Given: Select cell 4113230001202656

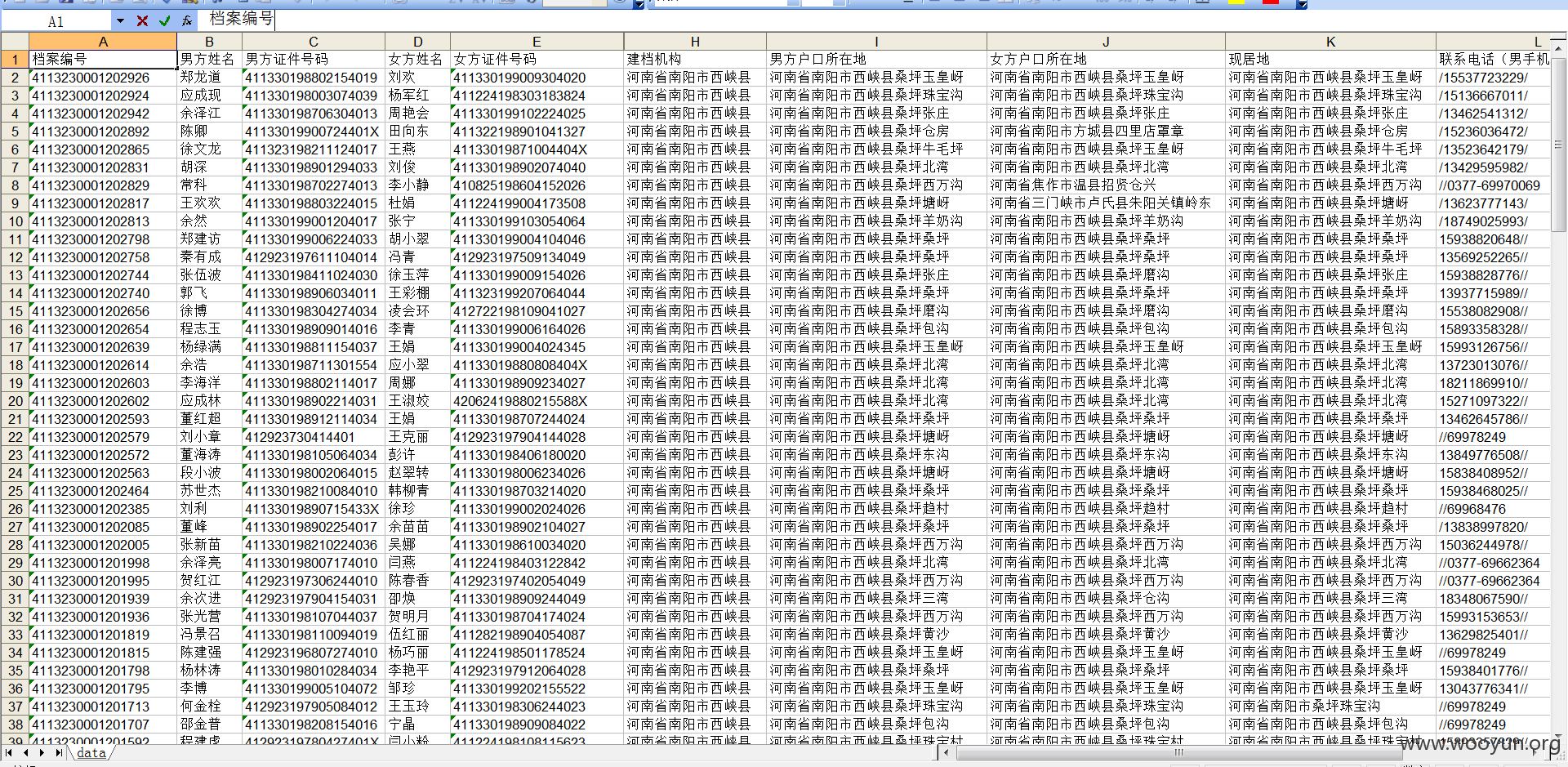Looking at the screenshot, I should pos(103,311).
